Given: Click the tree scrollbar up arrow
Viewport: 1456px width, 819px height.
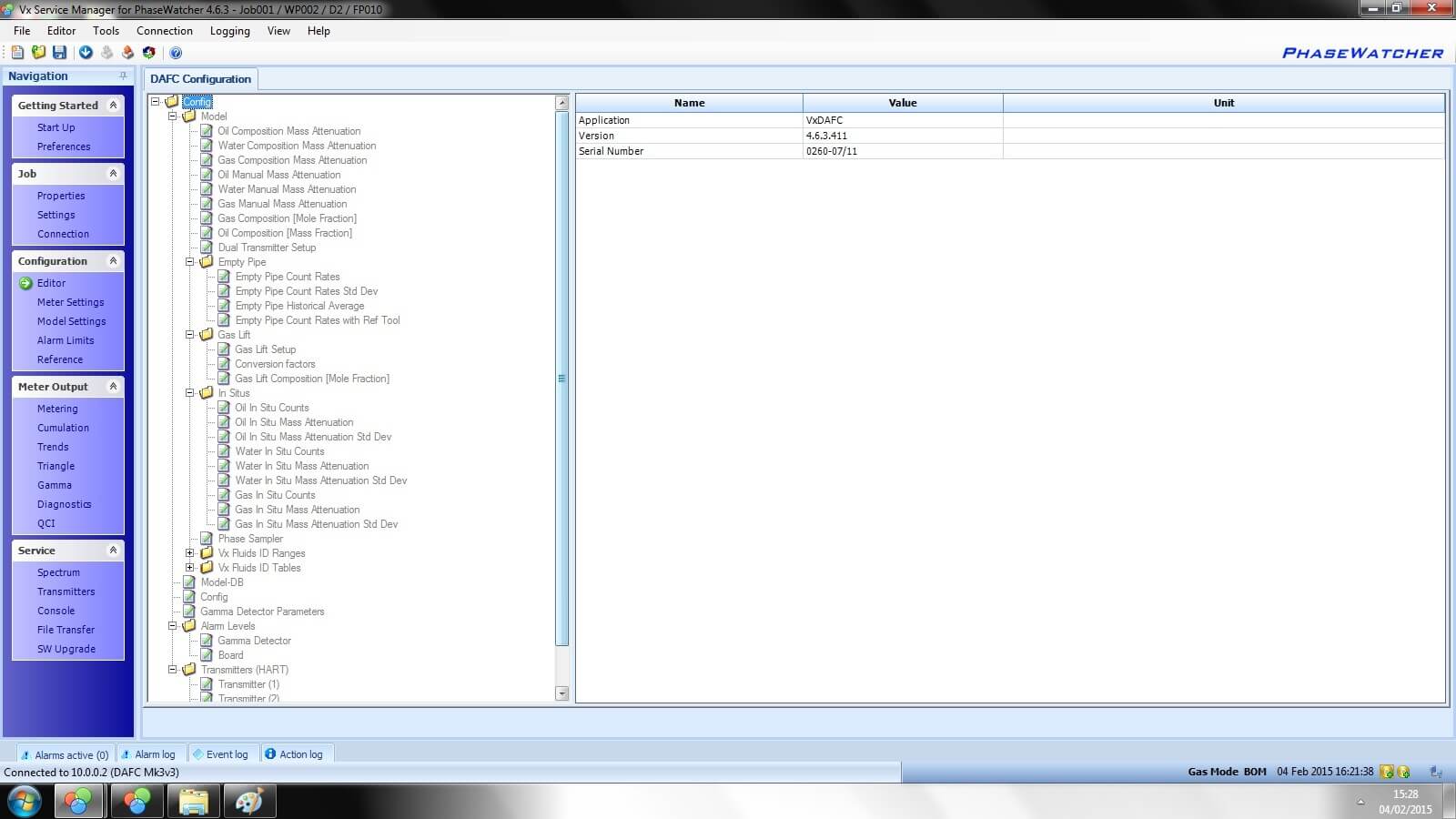Looking at the screenshot, I should coord(561,103).
